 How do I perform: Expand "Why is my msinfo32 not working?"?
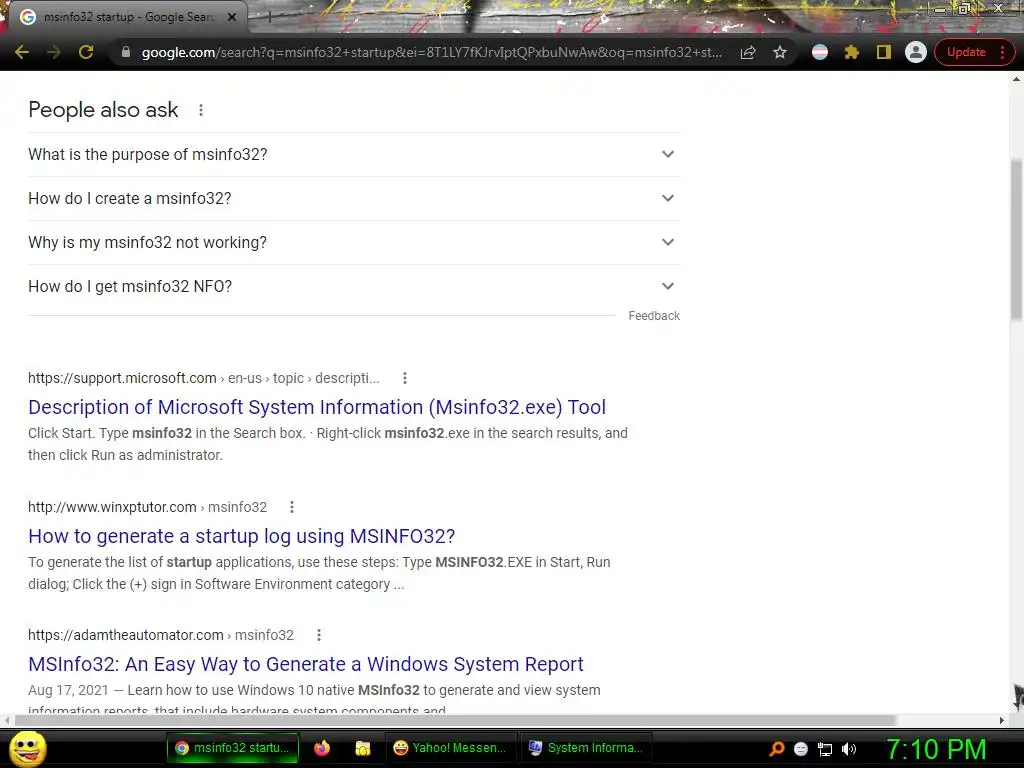coord(353,242)
